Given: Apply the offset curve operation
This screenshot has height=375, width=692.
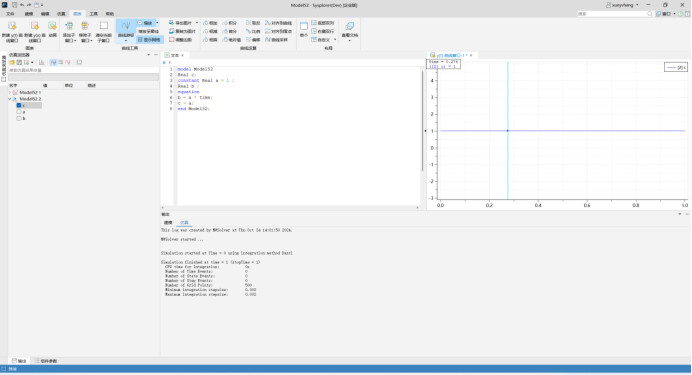Looking at the screenshot, I should pyautogui.click(x=253, y=40).
